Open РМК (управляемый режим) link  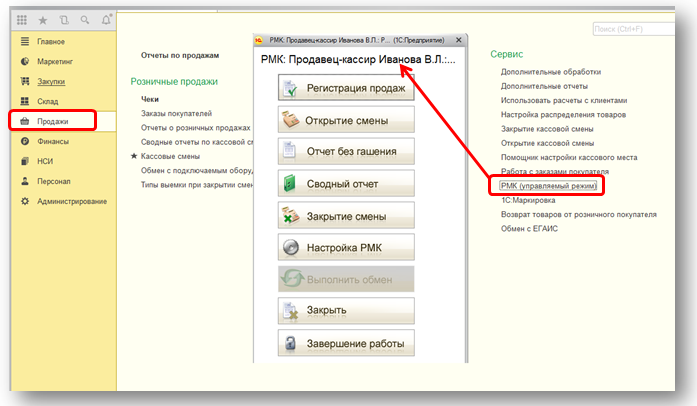pyautogui.click(x=548, y=186)
